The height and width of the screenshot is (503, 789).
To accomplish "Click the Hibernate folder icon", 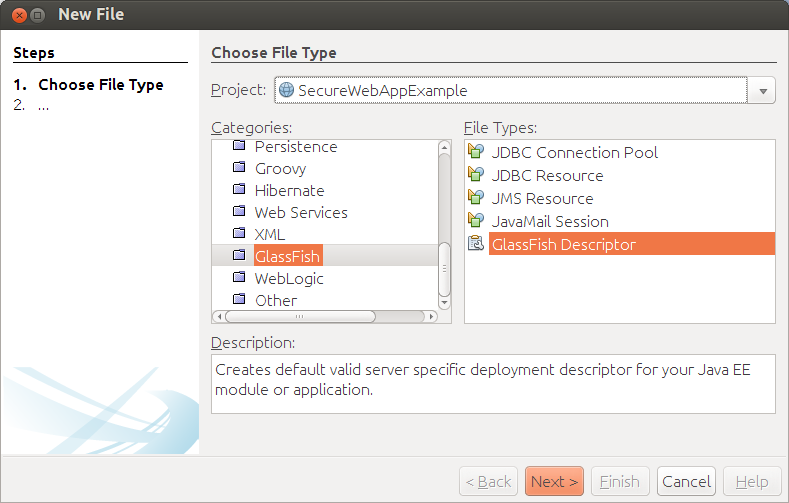I will (239, 189).
